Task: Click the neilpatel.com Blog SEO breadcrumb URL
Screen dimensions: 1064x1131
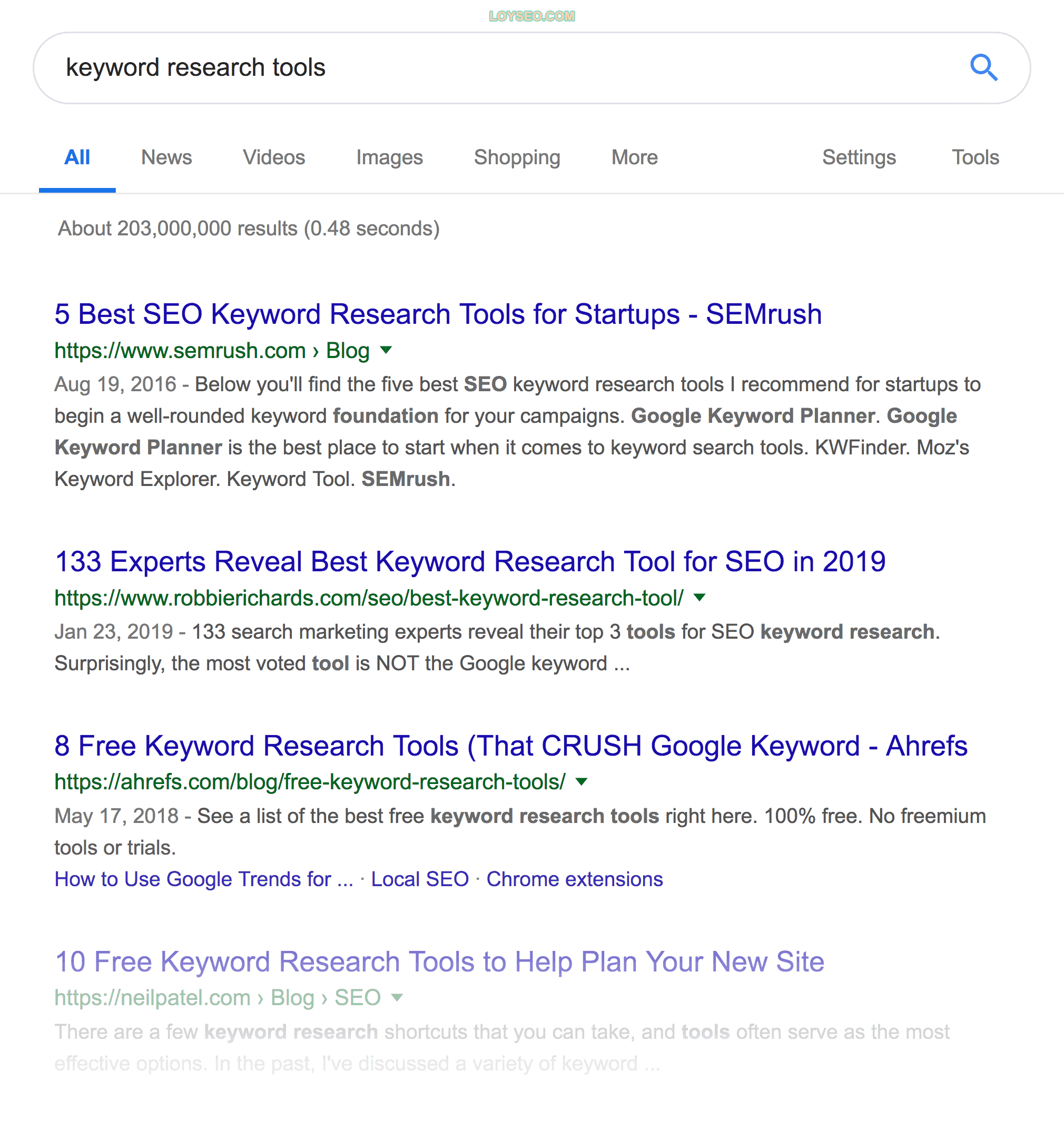Action: click(218, 997)
